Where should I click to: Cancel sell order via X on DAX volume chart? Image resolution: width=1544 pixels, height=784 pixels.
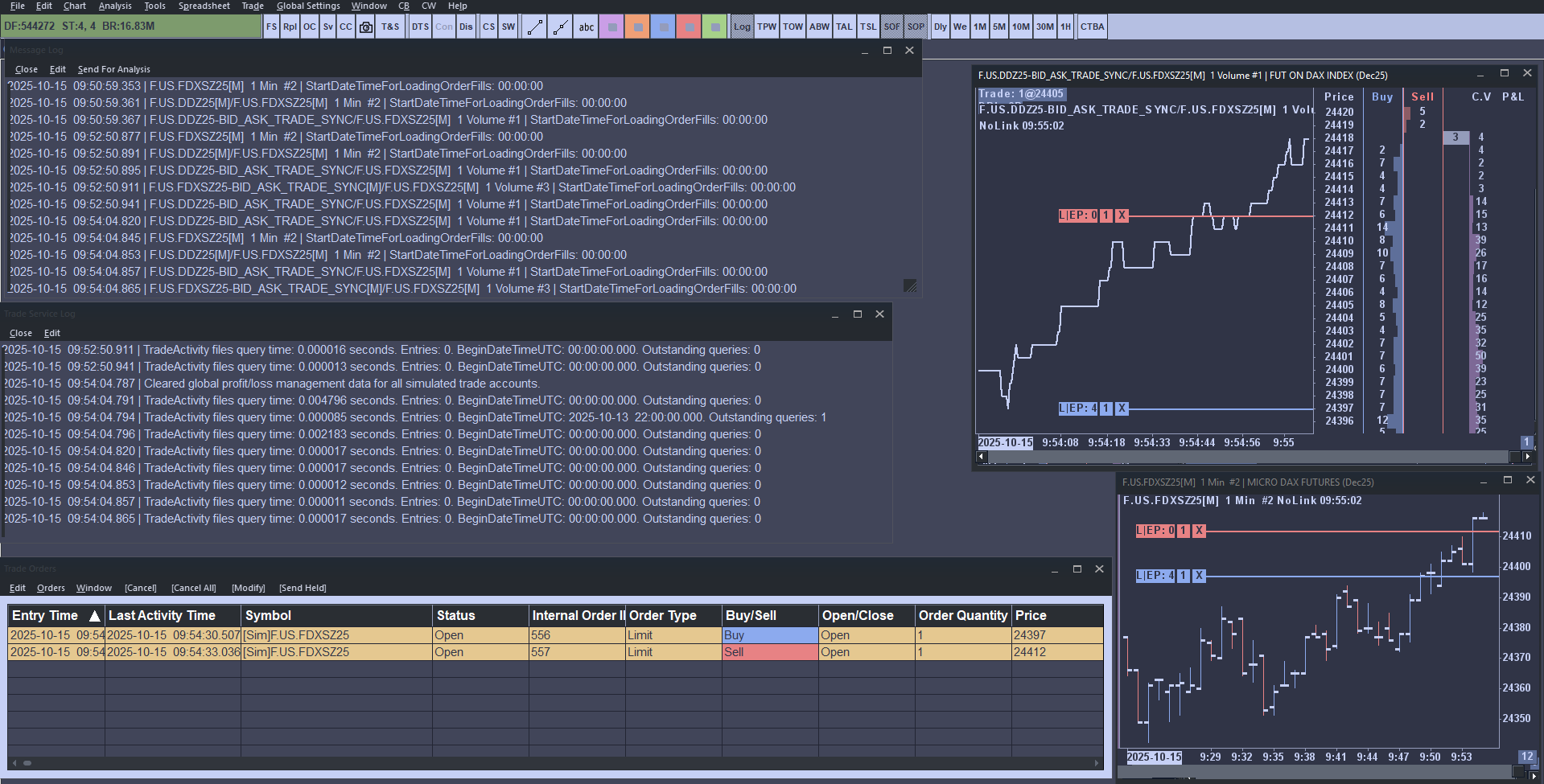1122,215
